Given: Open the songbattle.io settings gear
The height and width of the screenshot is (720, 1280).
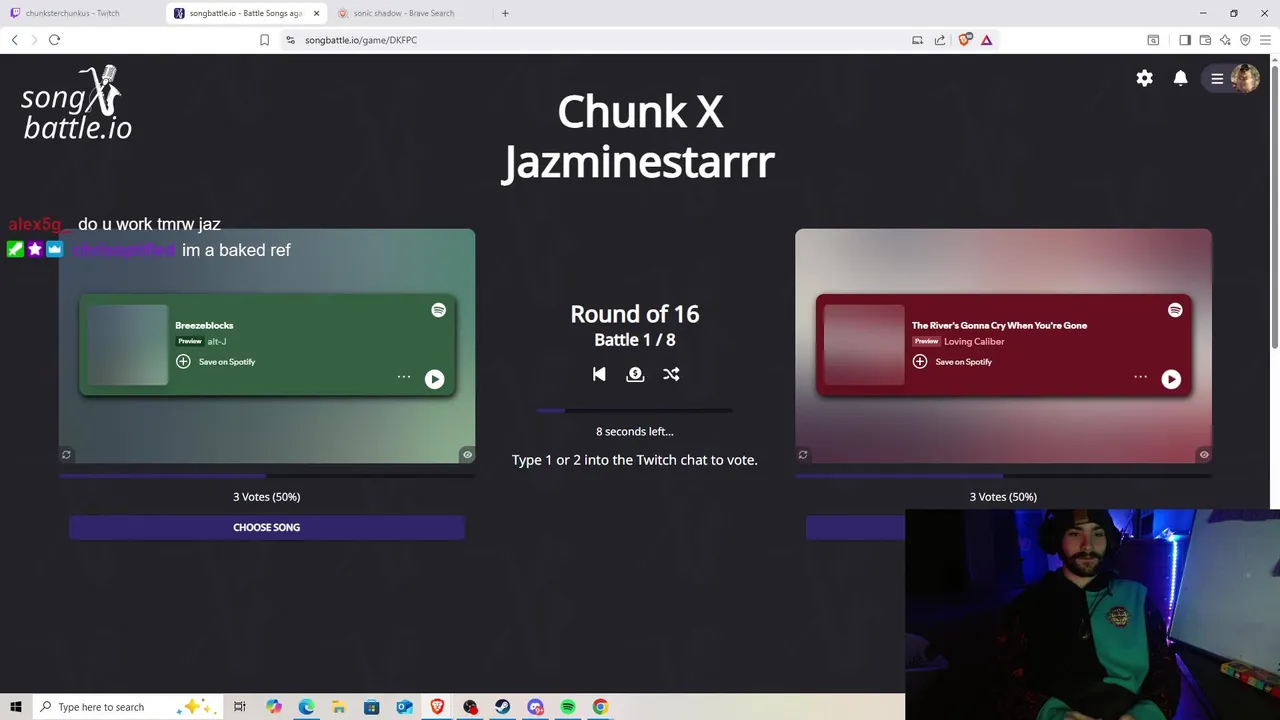Looking at the screenshot, I should [1144, 78].
